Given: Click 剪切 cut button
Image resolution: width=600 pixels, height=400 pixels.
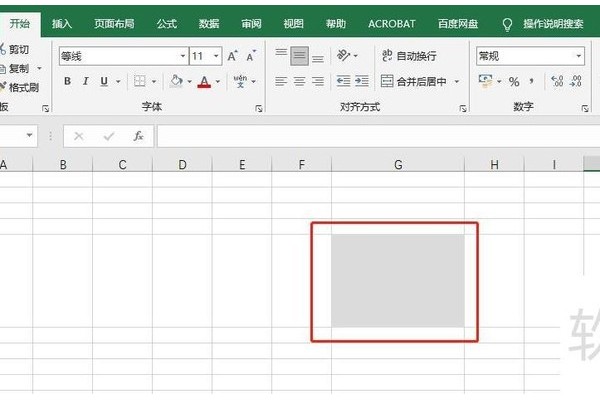Looking at the screenshot, I should (x=15, y=50).
